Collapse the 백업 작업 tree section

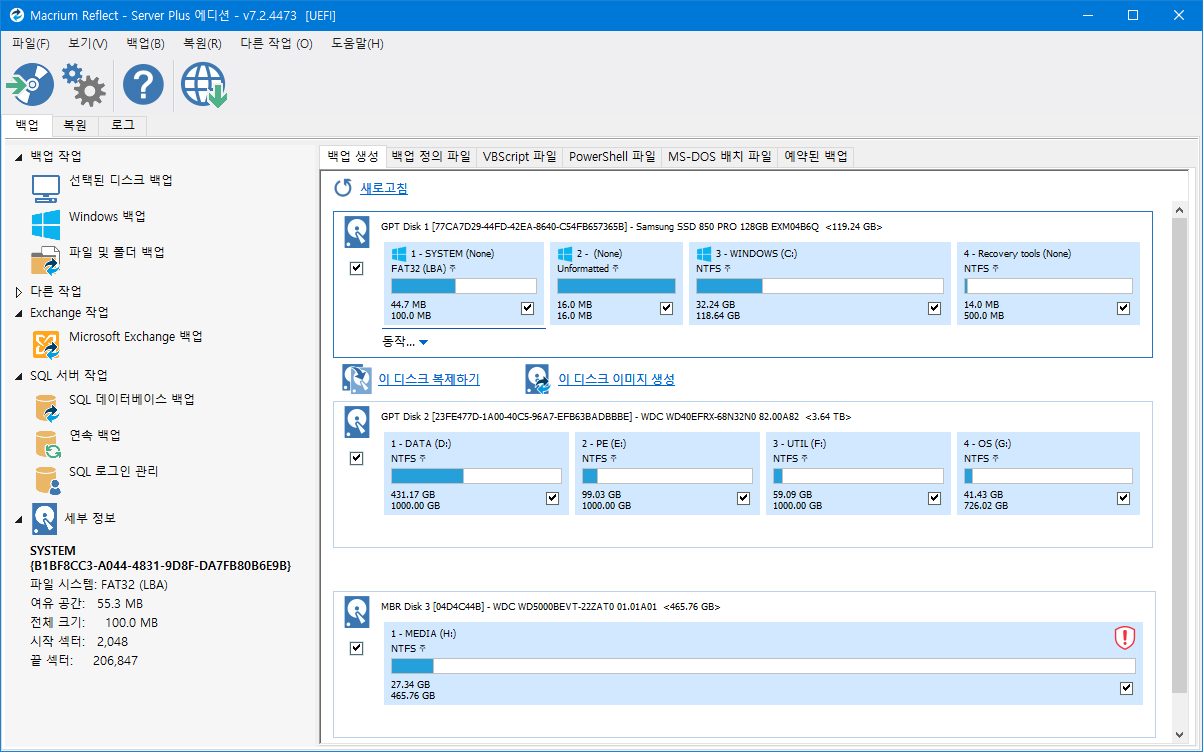coord(18,157)
